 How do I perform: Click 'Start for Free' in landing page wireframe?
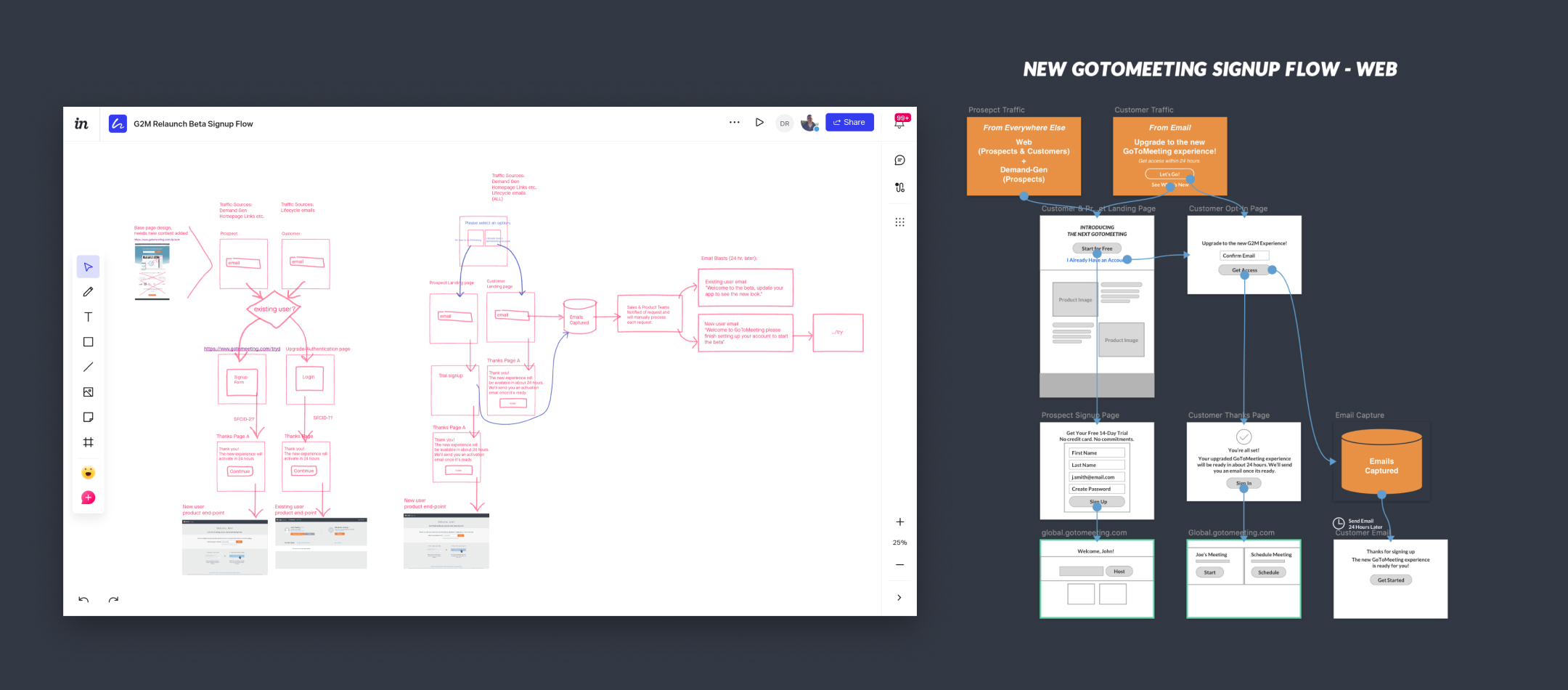(1097, 248)
